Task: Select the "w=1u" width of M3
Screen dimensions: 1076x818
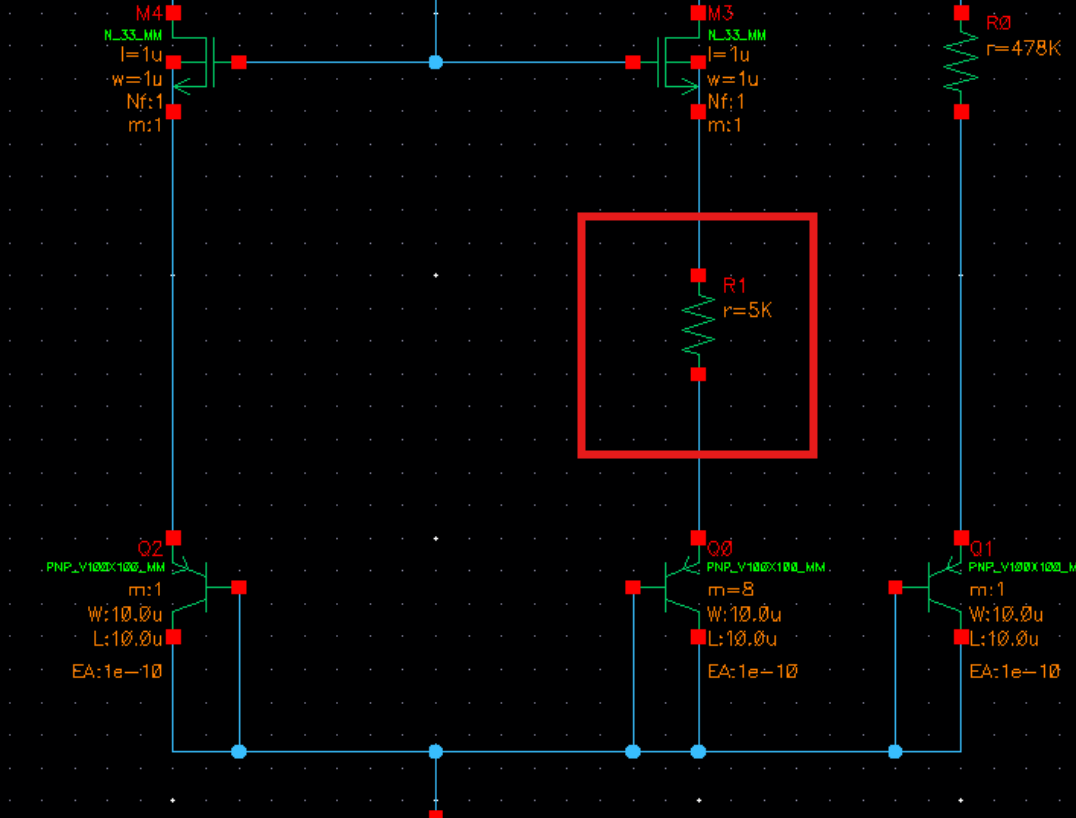Action: click(x=733, y=79)
